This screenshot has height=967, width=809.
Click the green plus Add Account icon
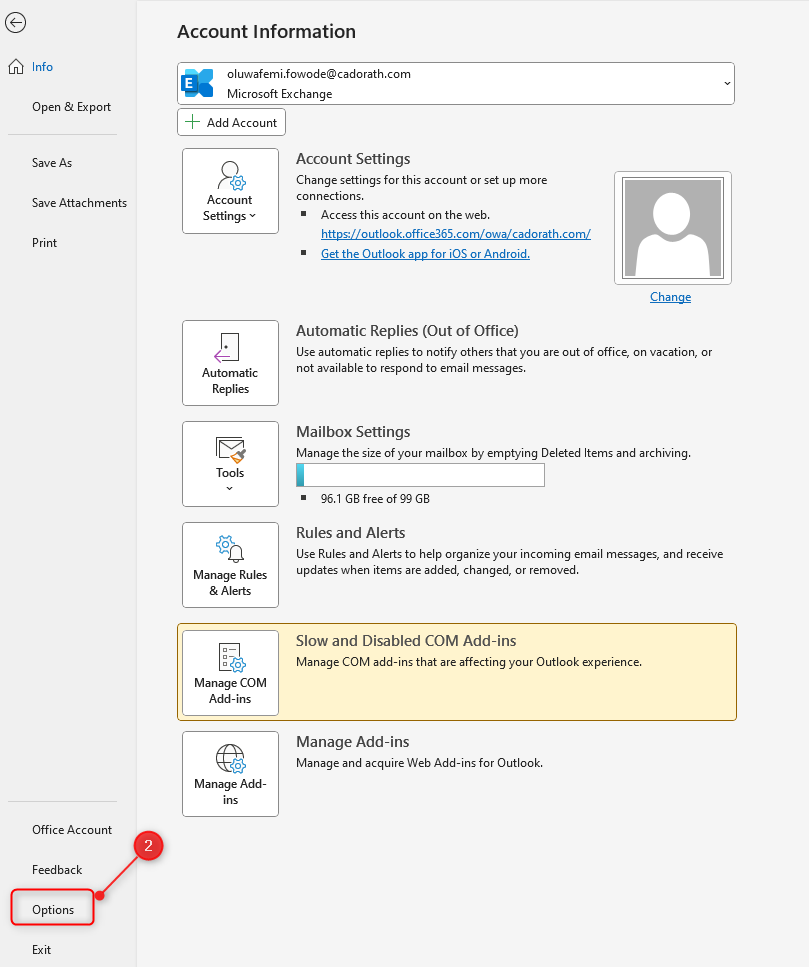[192, 122]
